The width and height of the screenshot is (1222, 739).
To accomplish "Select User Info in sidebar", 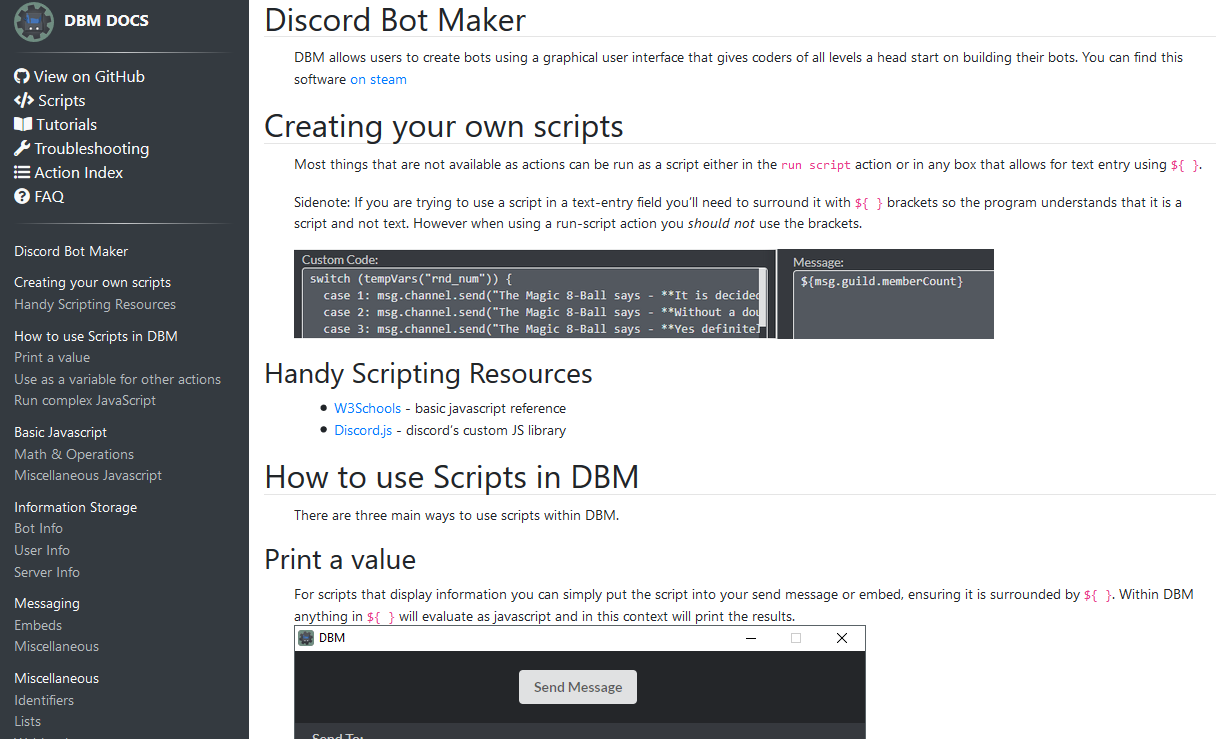I will [42, 550].
